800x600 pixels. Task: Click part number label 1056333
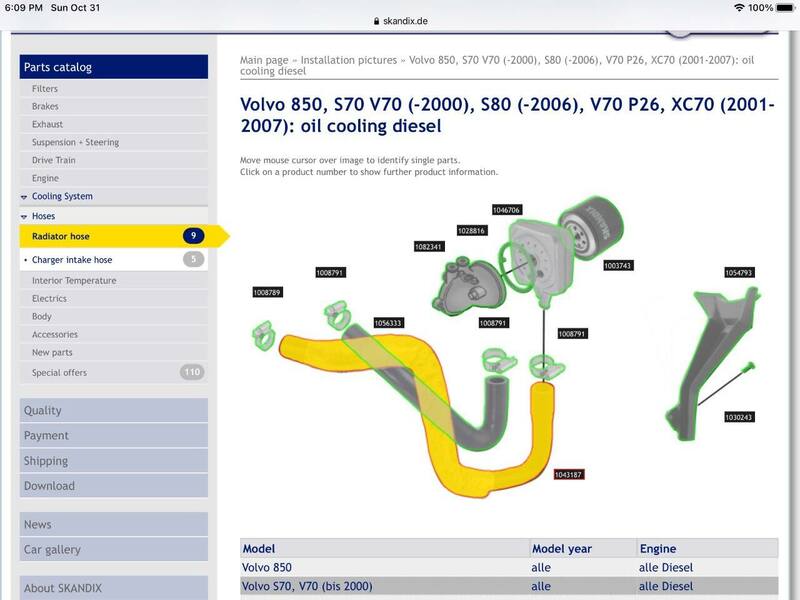pyautogui.click(x=389, y=323)
